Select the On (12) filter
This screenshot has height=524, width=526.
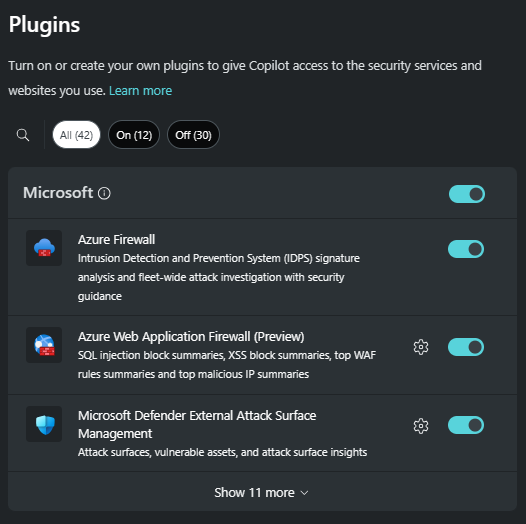[134, 135]
